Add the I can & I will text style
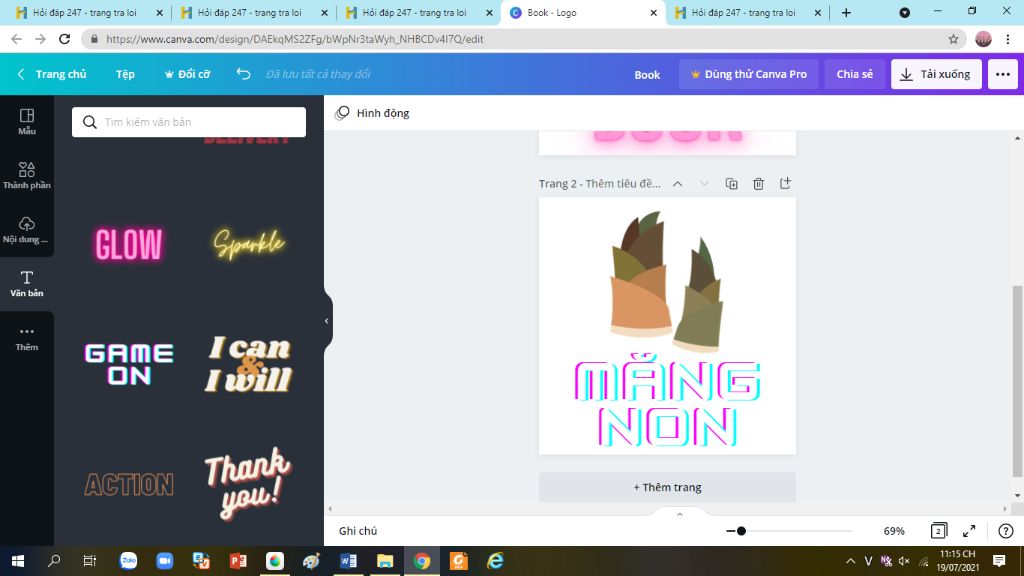 249,364
